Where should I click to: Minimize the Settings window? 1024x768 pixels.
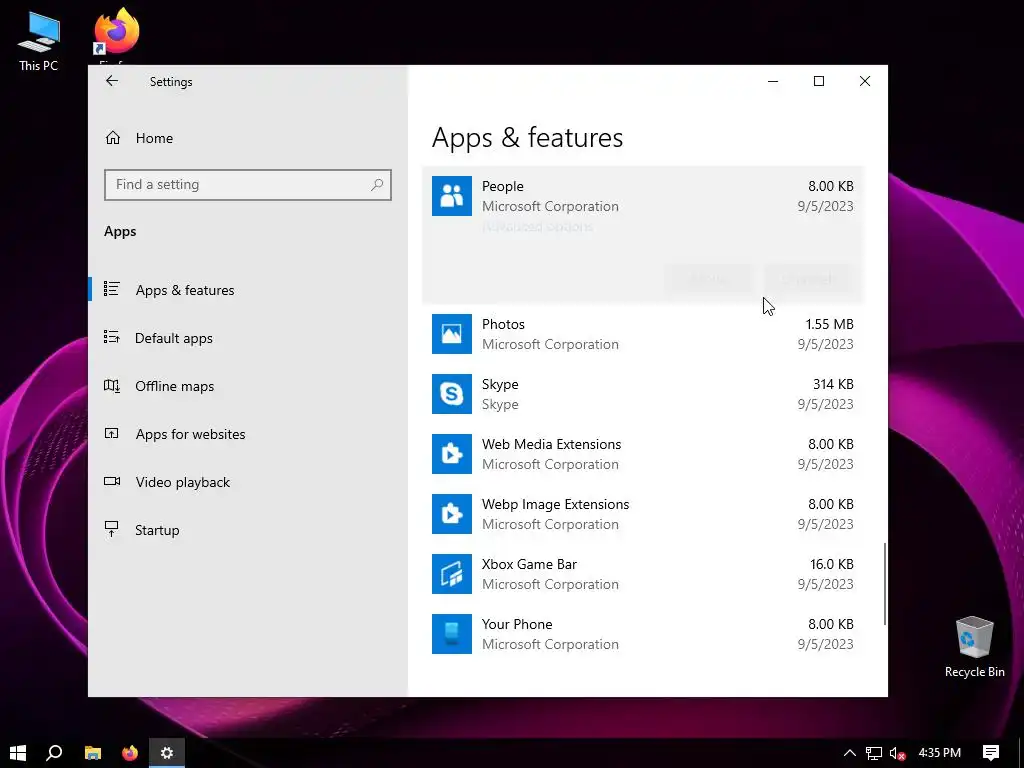click(x=773, y=81)
